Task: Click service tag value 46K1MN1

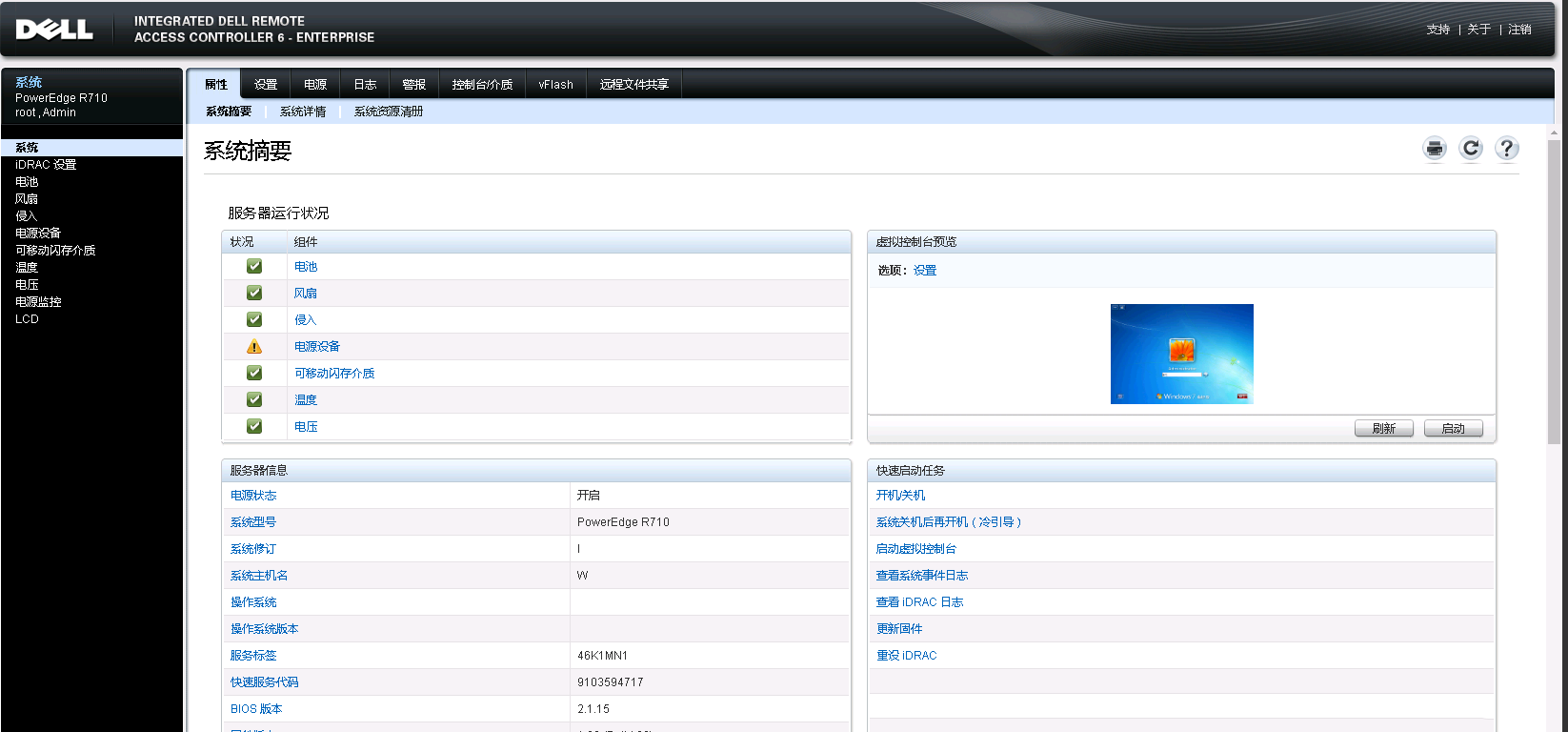Action: click(x=602, y=656)
